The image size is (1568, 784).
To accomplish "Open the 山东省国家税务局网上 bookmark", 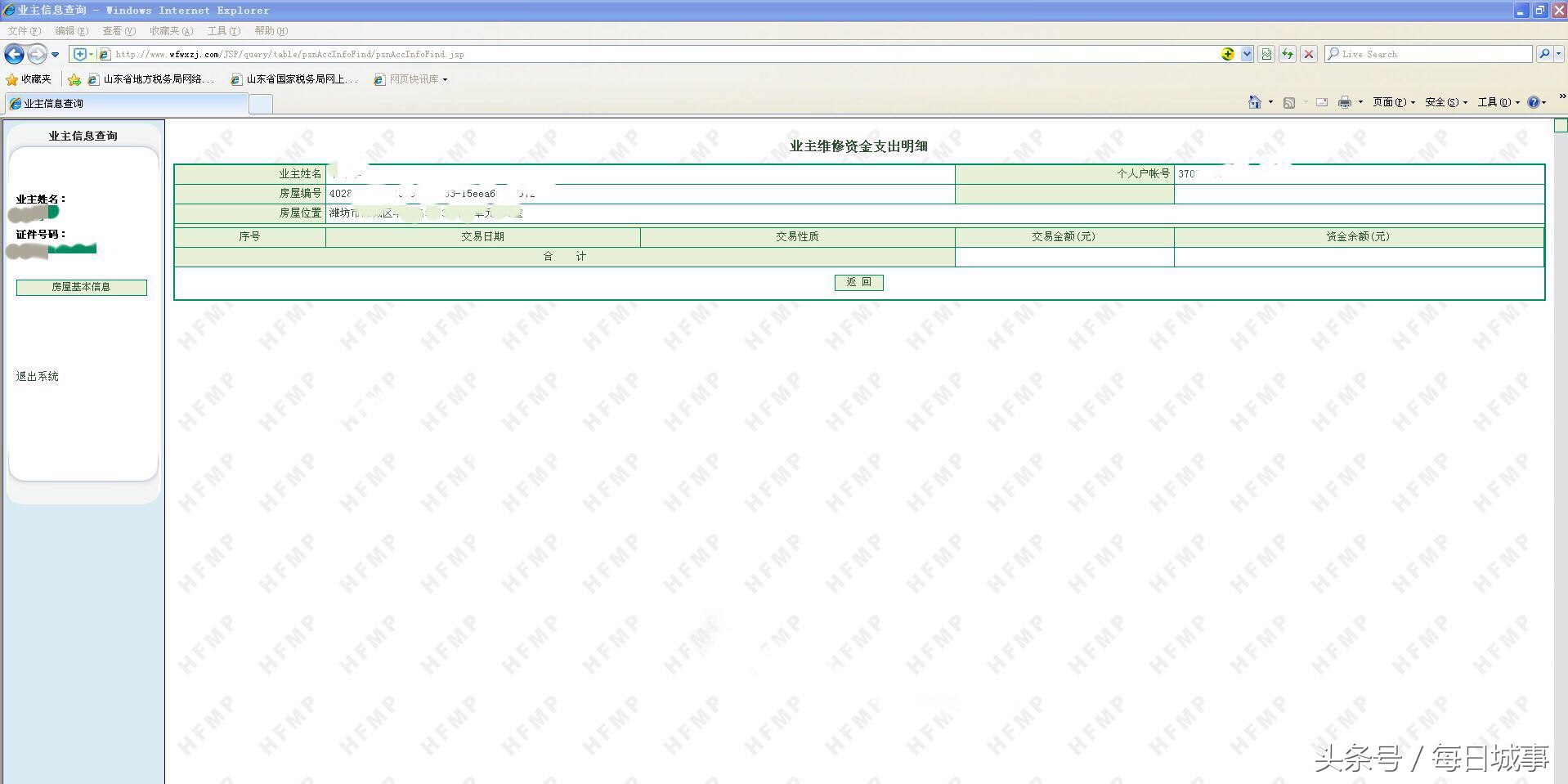I will 293,79.
